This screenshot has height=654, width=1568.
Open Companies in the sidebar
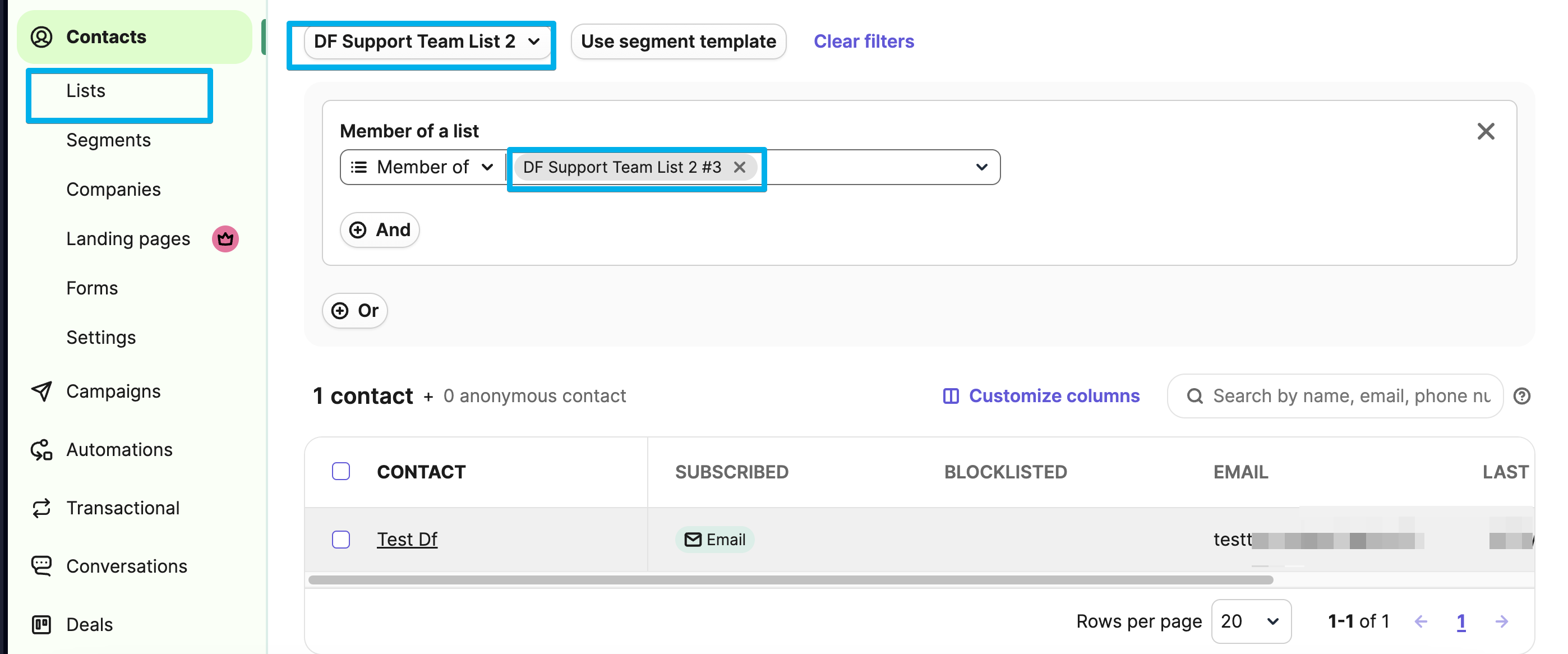click(113, 190)
